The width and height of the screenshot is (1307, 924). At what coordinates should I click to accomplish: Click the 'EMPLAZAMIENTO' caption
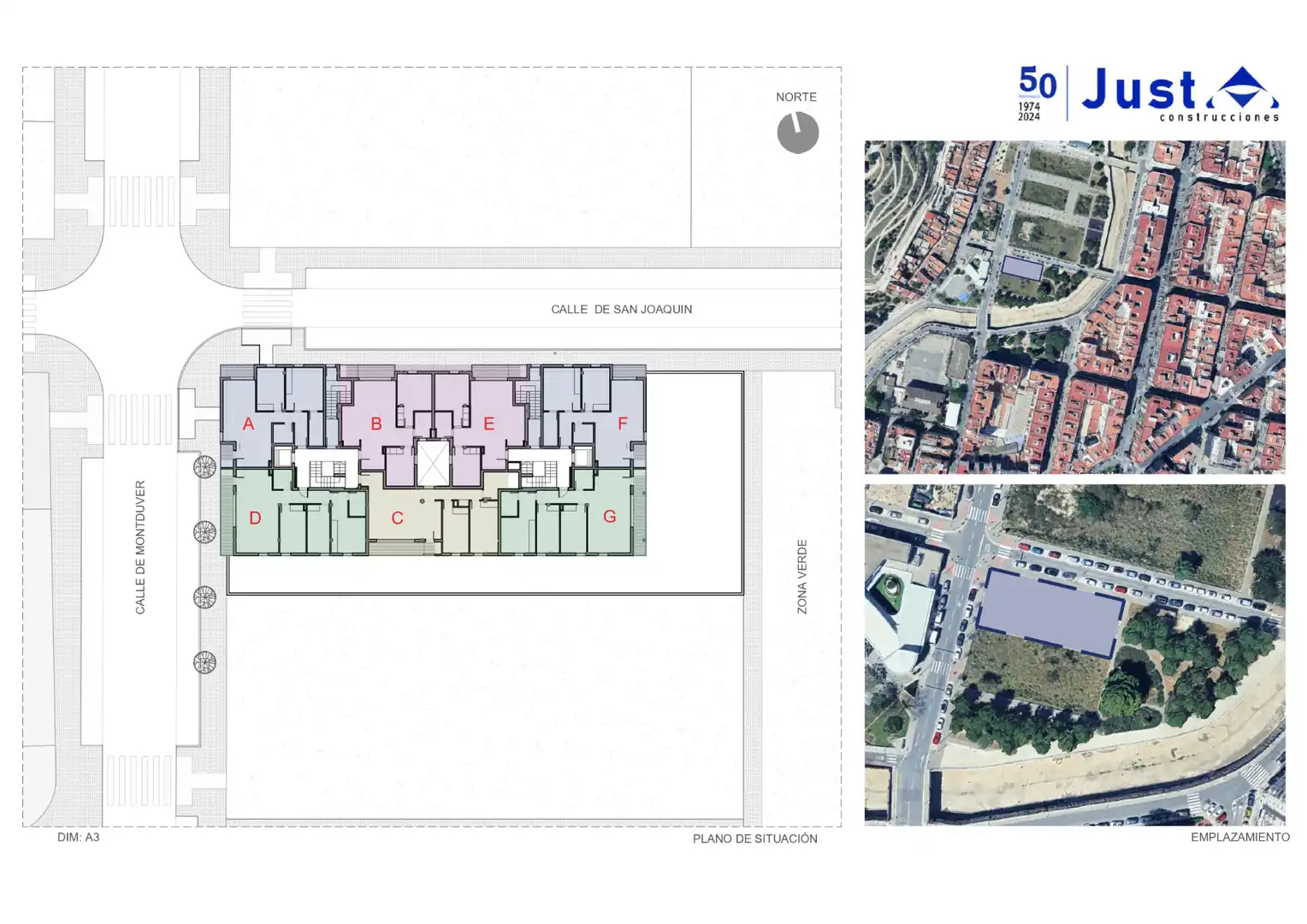pos(1240,838)
